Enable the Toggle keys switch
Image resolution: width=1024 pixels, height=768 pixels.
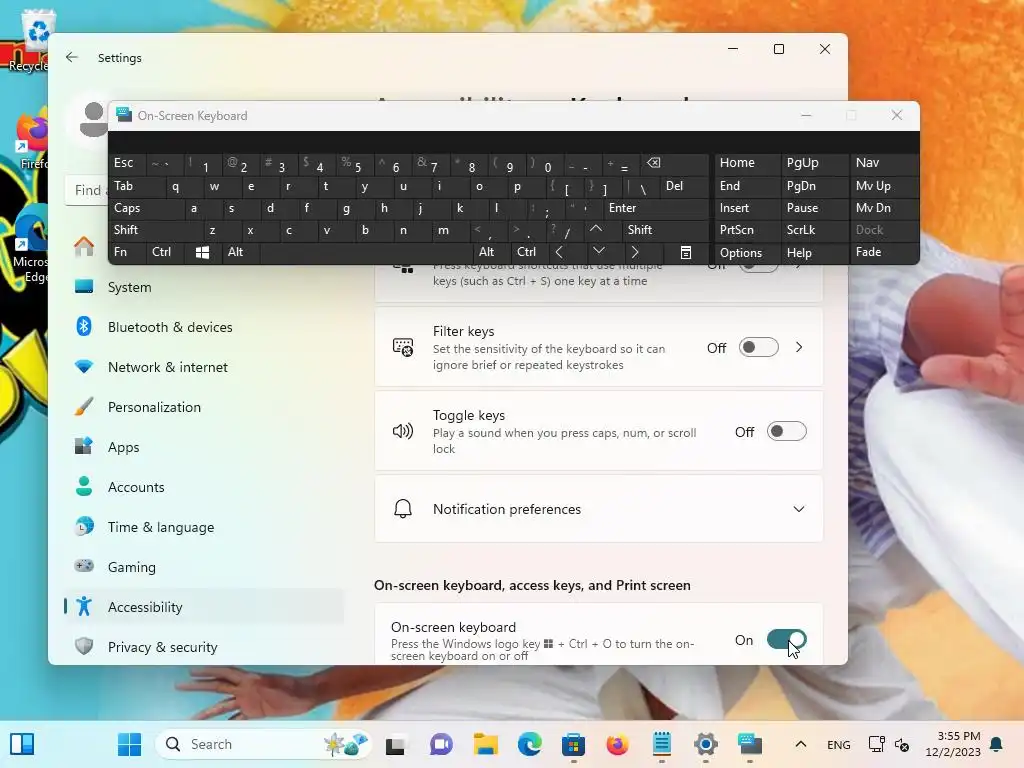[x=786, y=432]
